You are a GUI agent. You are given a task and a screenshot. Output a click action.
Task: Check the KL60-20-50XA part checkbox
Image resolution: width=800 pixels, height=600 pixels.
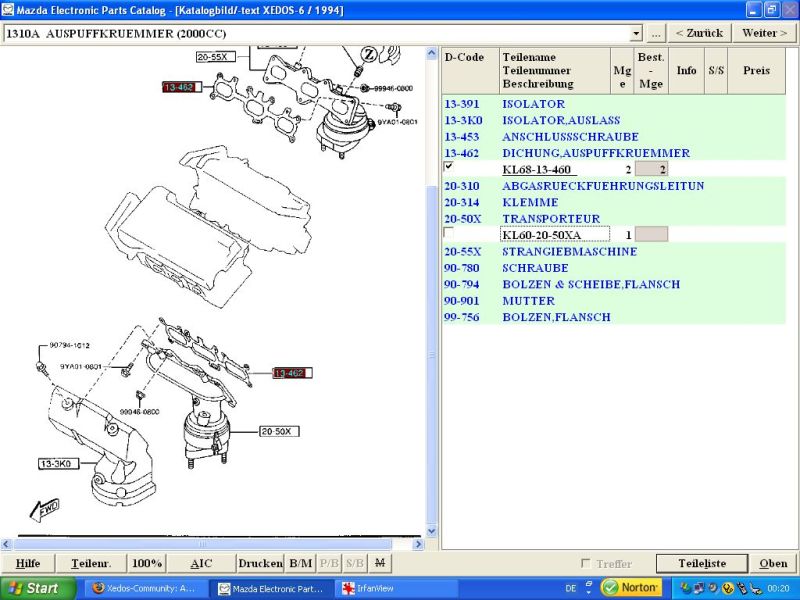(448, 232)
